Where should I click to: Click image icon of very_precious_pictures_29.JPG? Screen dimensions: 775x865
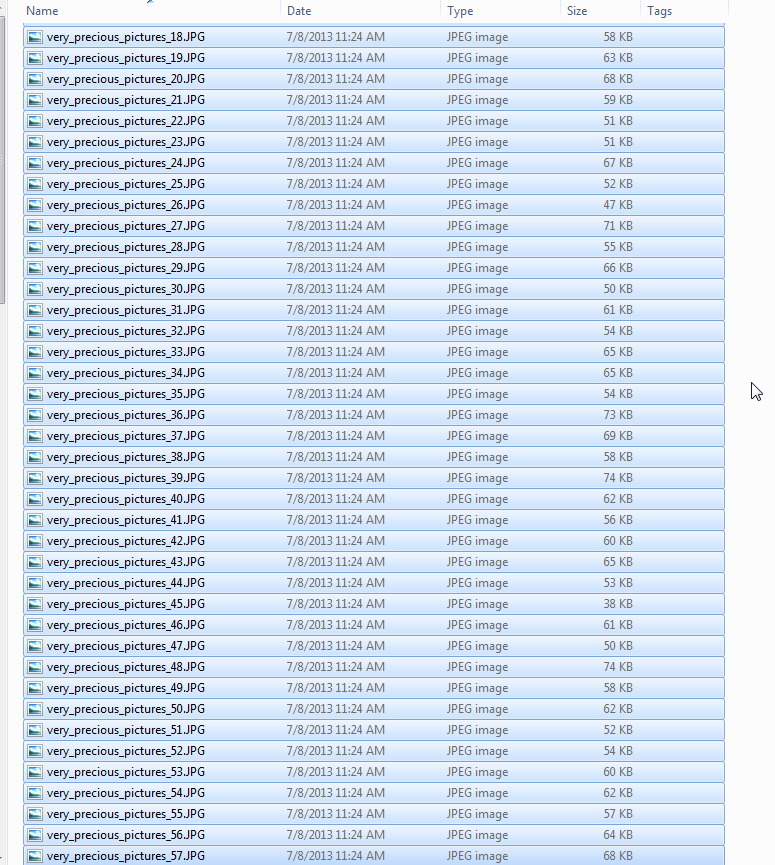(35, 268)
